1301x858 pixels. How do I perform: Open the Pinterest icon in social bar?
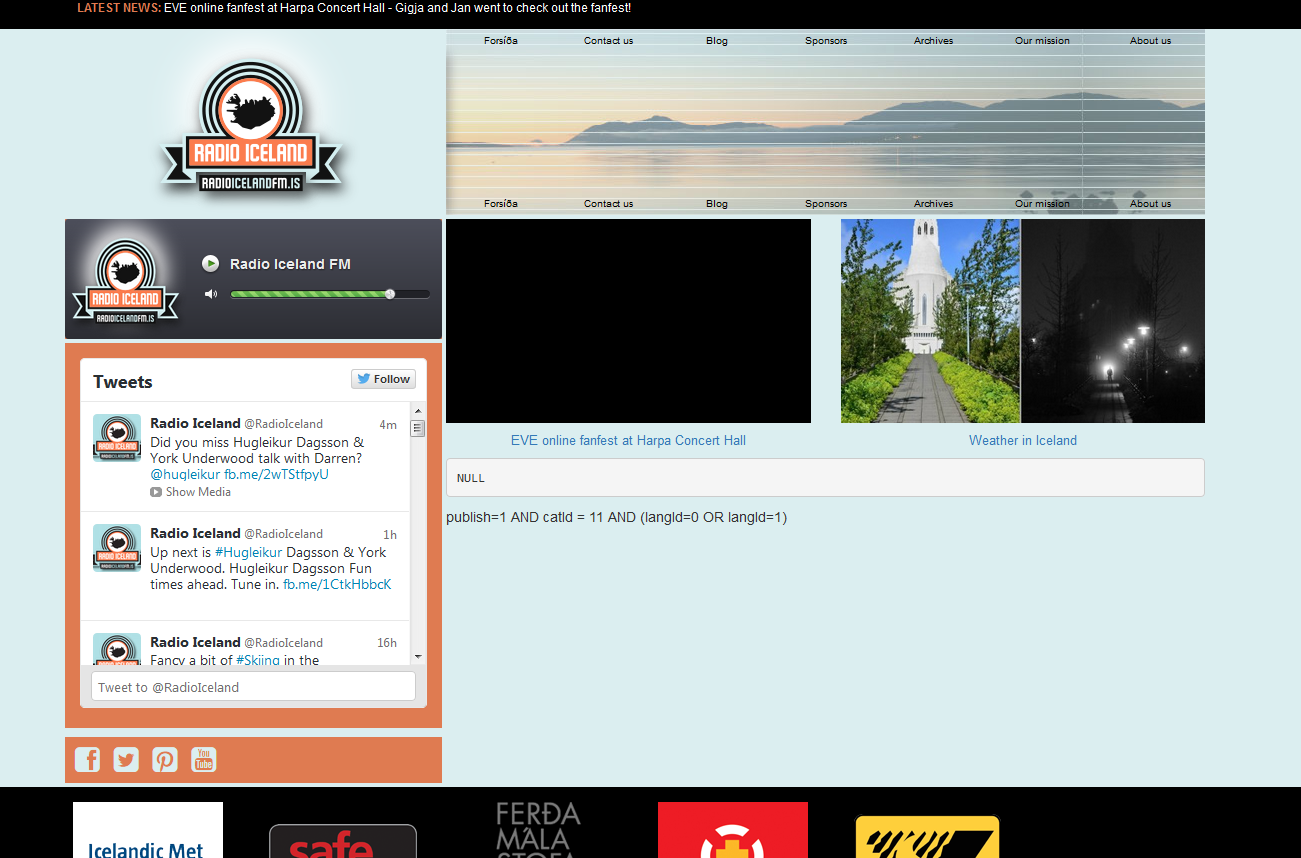165,760
